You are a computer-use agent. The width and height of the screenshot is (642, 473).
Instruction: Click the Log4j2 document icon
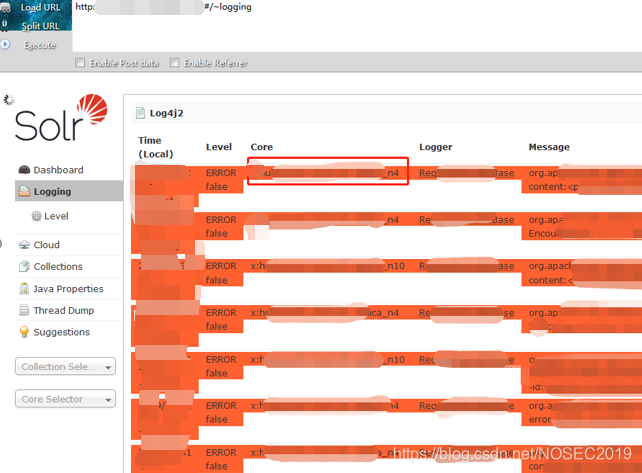(140, 113)
